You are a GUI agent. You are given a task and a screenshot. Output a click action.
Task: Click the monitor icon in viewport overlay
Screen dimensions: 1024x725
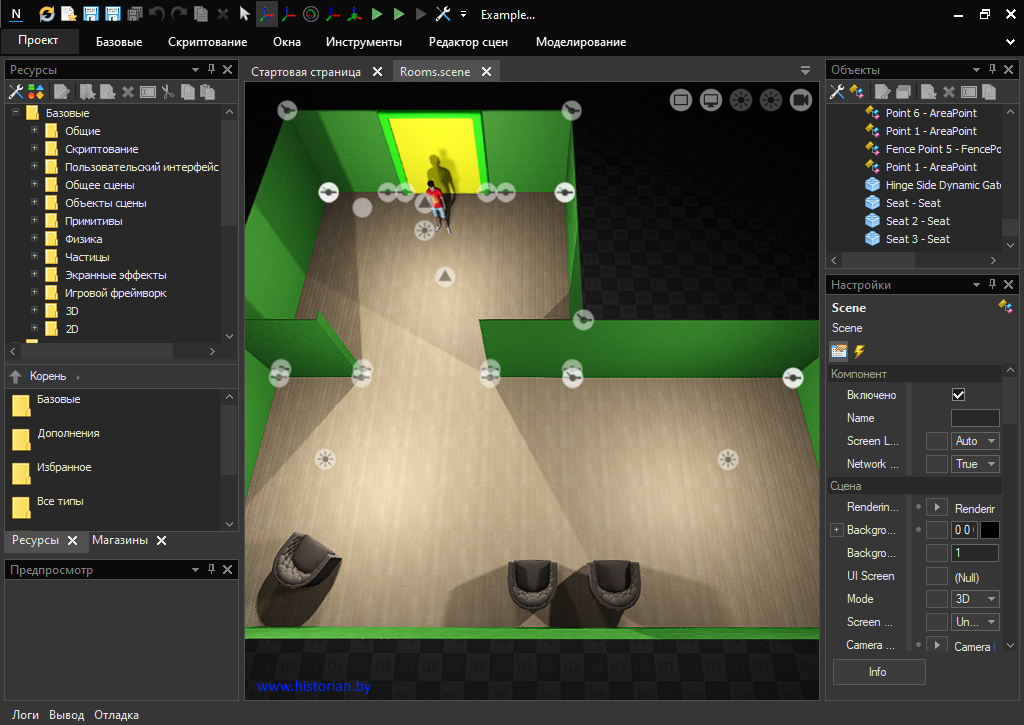[x=711, y=99]
